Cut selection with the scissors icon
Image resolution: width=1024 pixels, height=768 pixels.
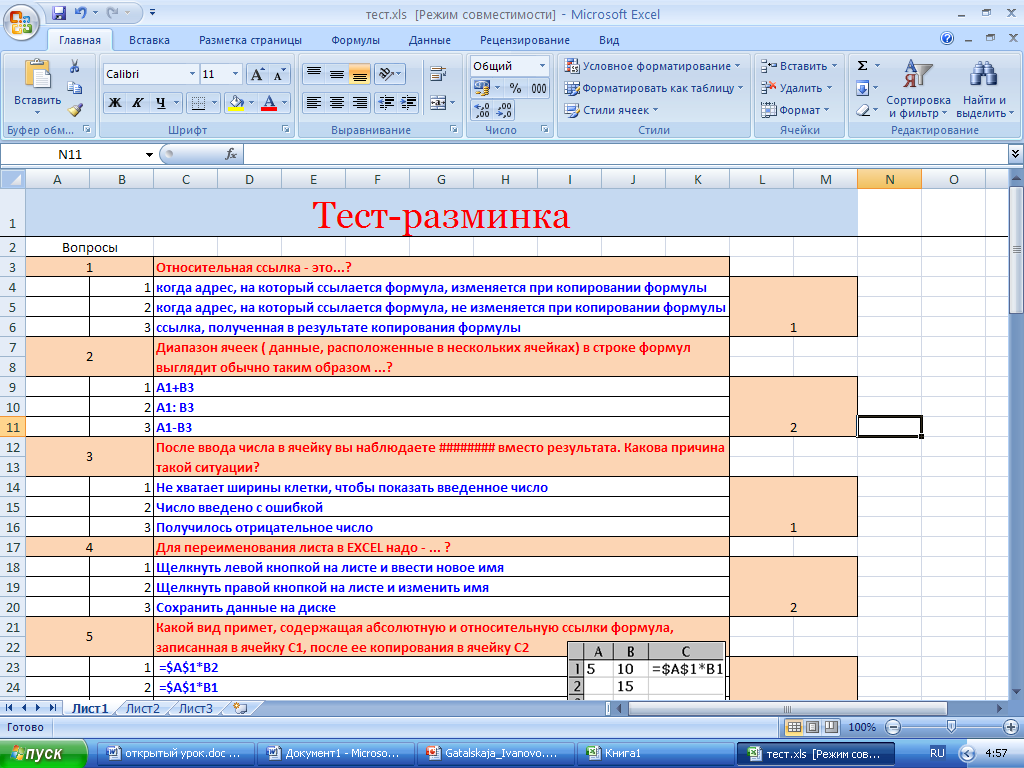tap(74, 66)
